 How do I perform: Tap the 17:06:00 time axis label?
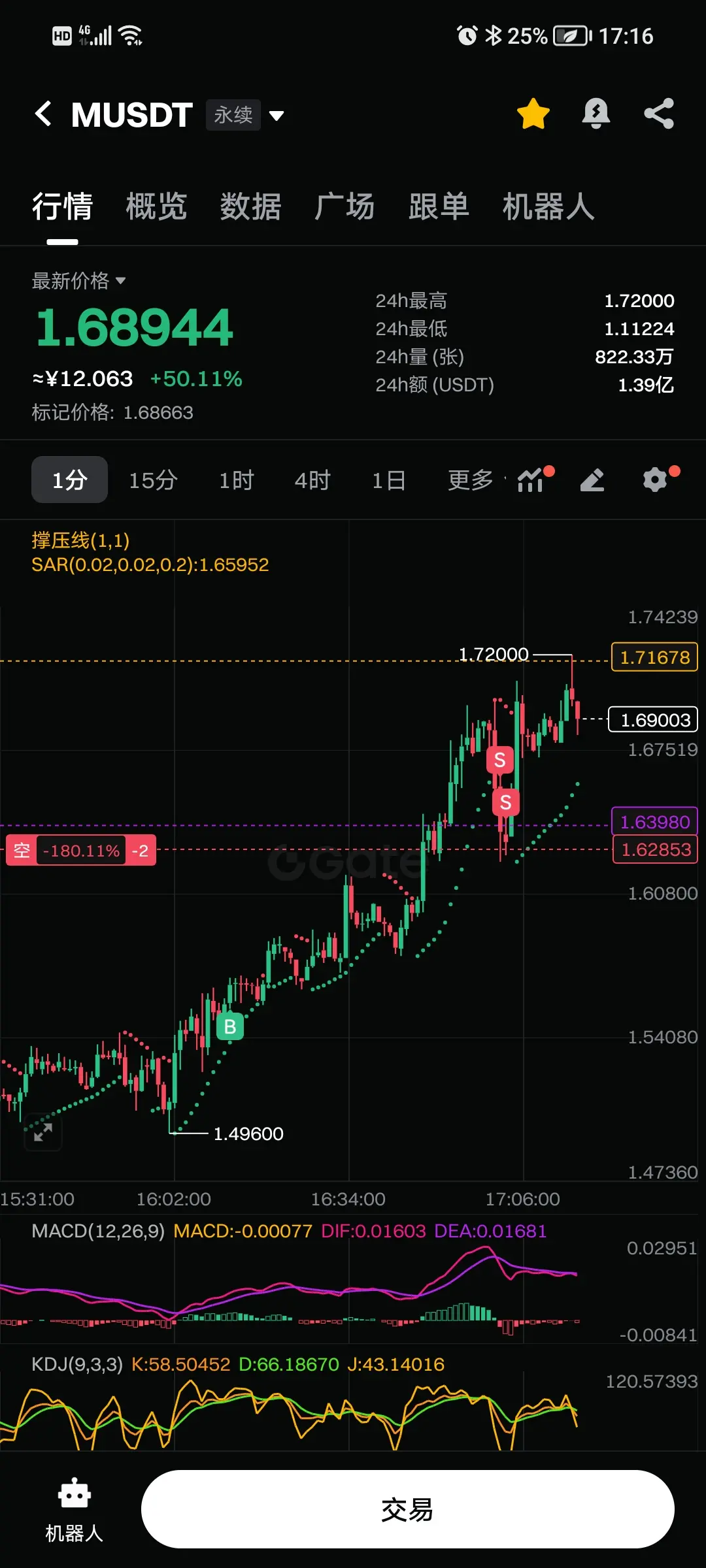pyautogui.click(x=522, y=1199)
